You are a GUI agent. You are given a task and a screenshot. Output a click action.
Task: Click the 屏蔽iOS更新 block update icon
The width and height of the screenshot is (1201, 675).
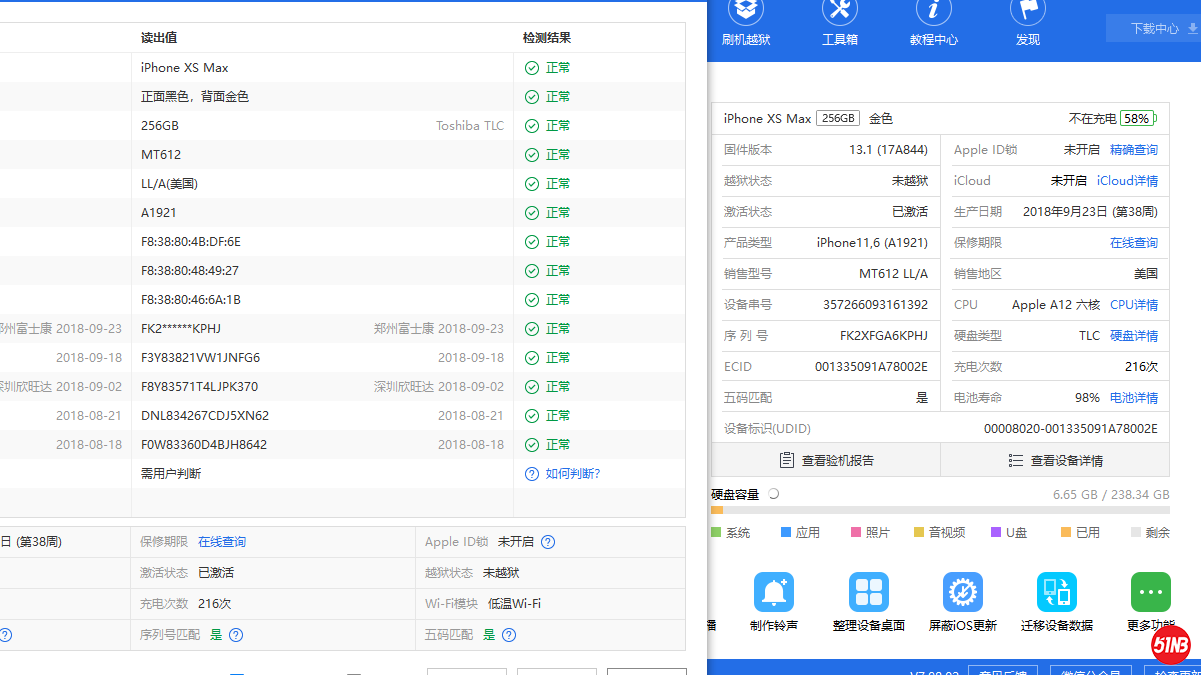tap(962, 593)
